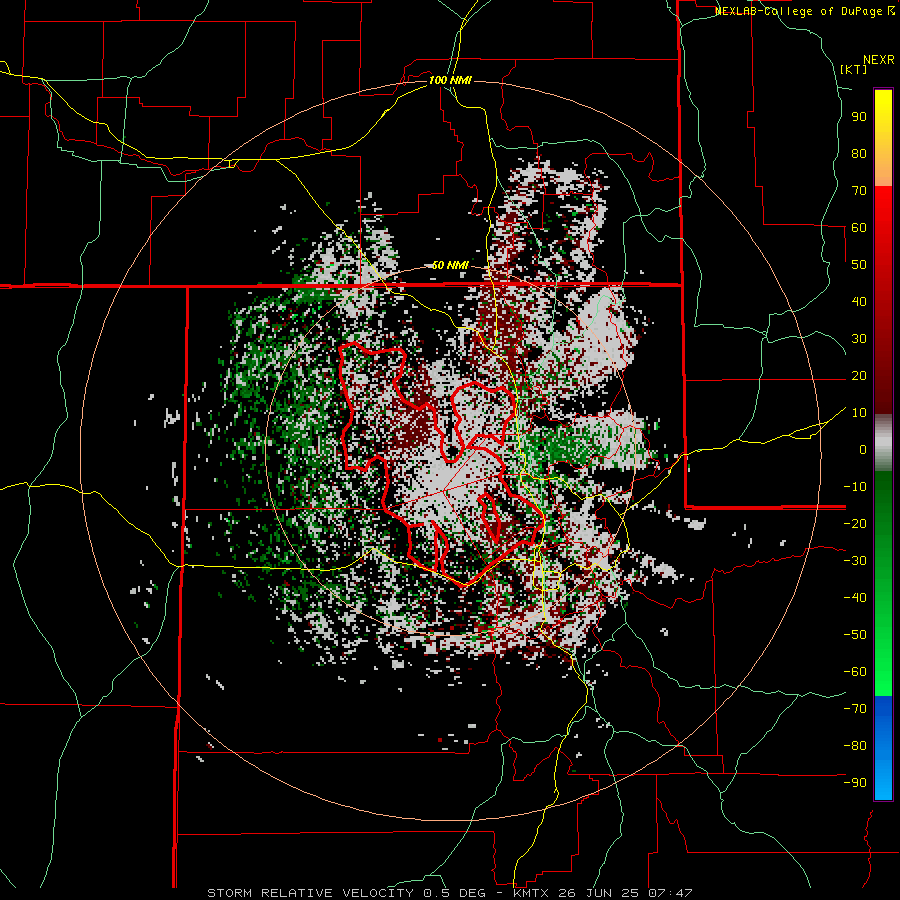Click the "100 NMI" range ring label
Viewport: 900px width, 900px height.
click(450, 80)
